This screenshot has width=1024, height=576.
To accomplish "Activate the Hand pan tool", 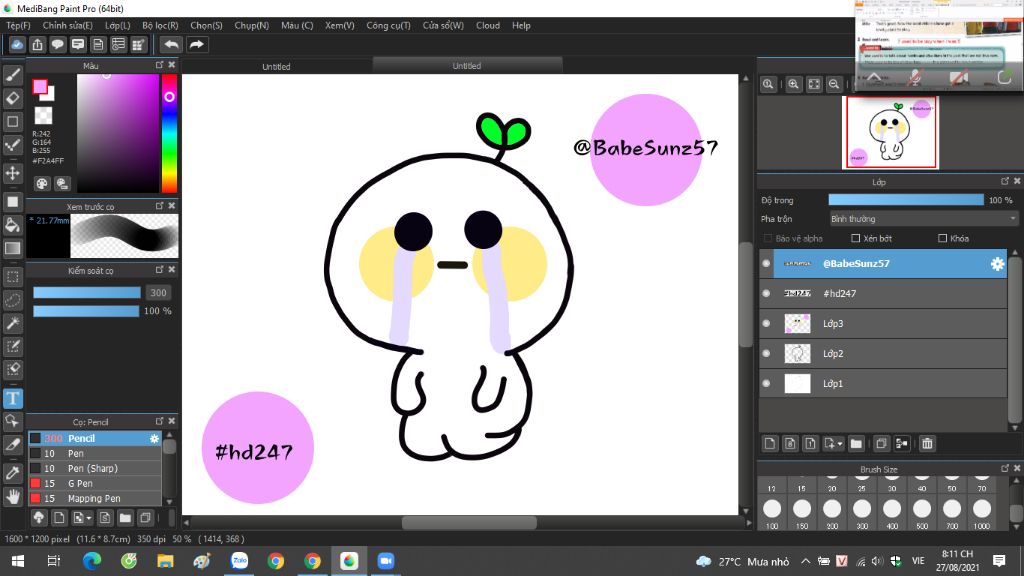I will coord(13,496).
